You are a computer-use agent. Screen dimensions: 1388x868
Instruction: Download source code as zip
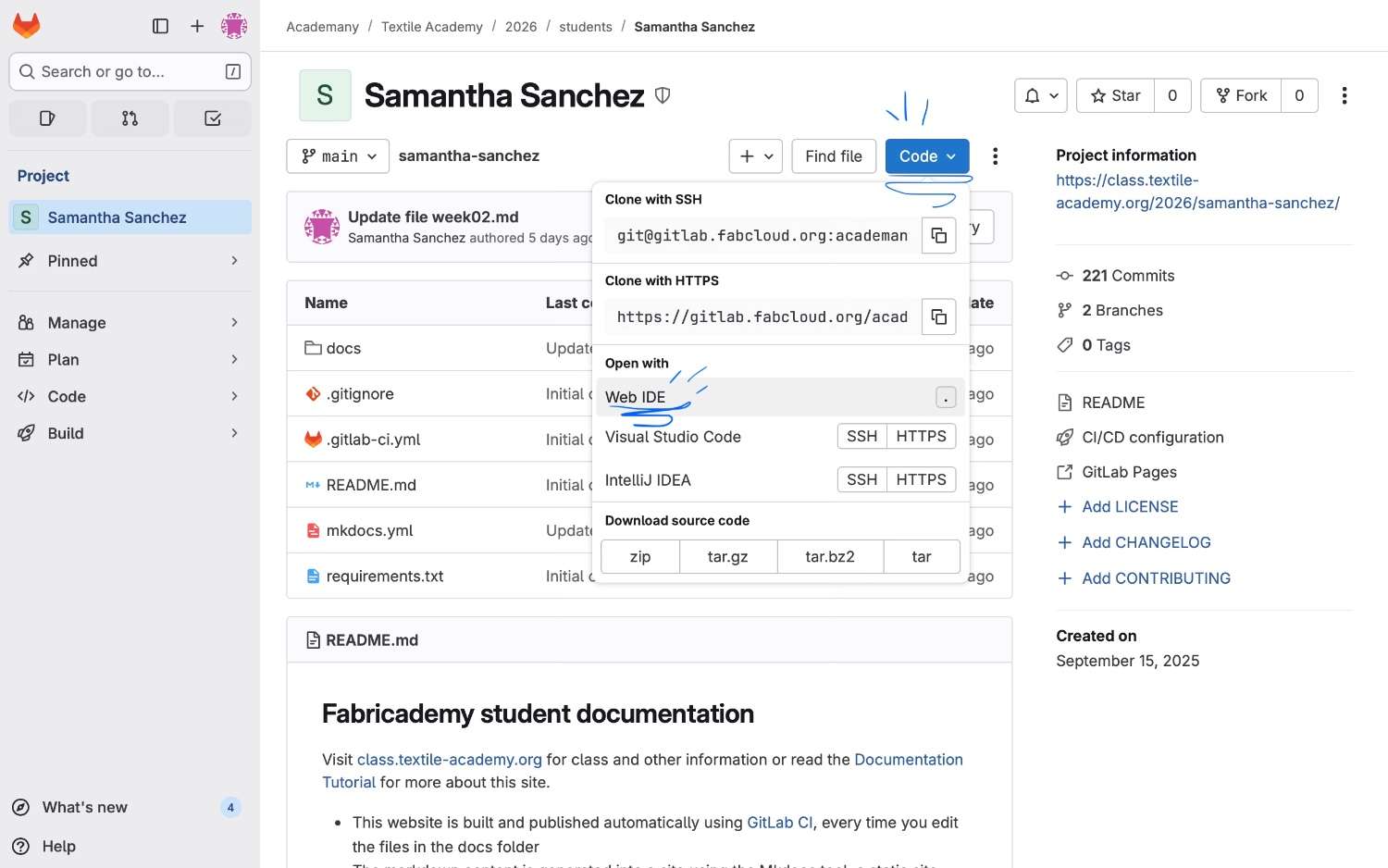click(x=640, y=557)
